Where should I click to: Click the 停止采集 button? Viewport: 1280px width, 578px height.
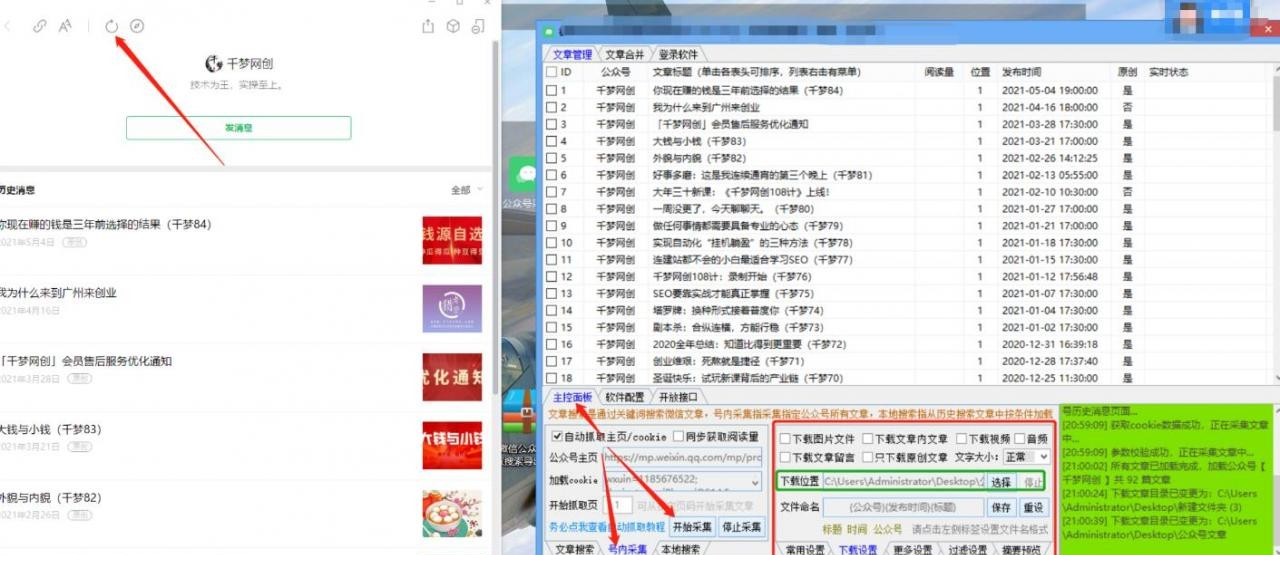742,527
